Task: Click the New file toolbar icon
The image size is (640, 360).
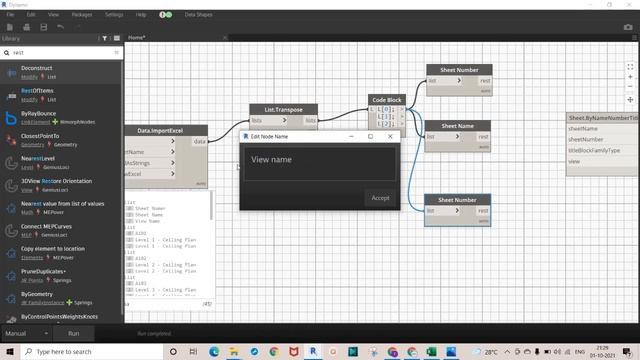Action: (10, 27)
